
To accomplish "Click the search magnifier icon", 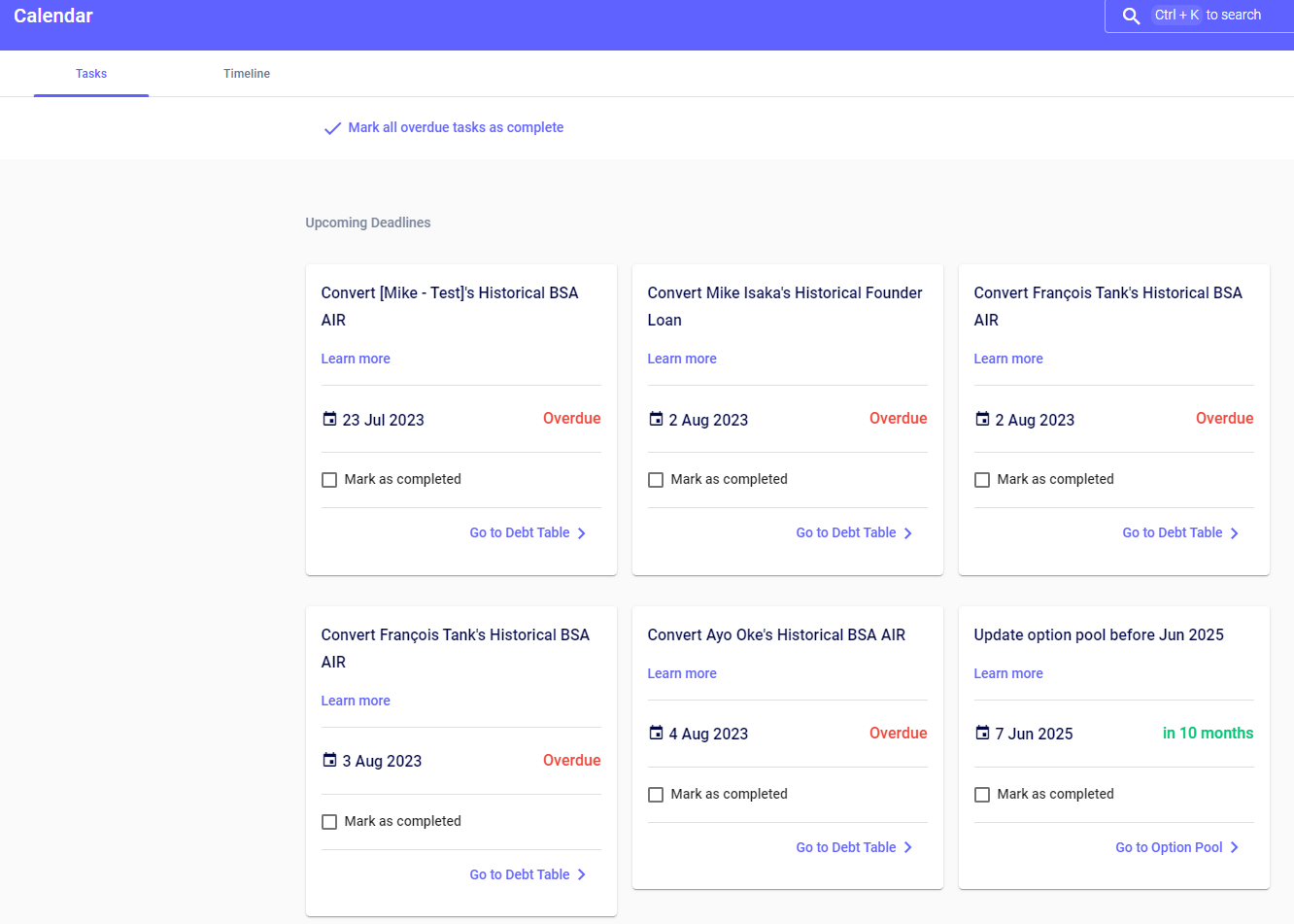I will coord(1131,16).
